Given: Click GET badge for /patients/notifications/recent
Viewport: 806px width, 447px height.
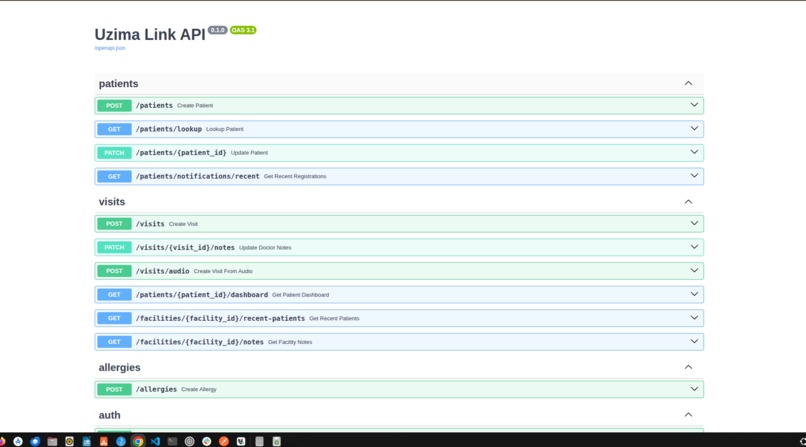Looking at the screenshot, I should [114, 176].
